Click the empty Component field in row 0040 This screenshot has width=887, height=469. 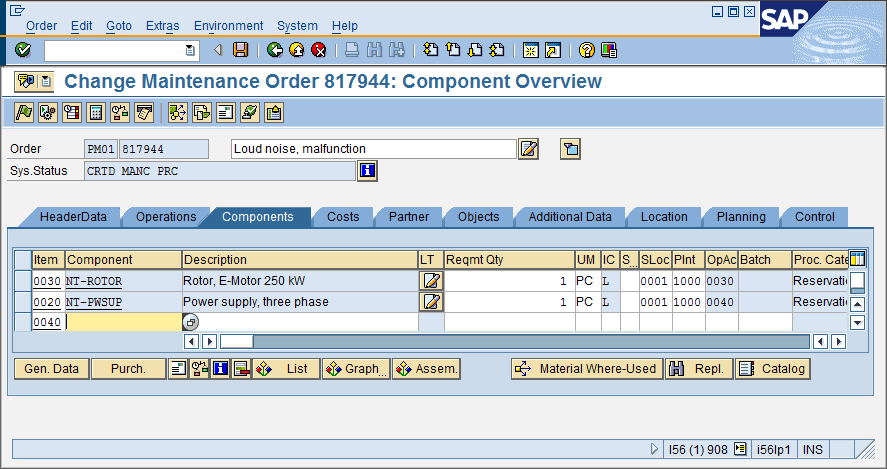[x=123, y=322]
